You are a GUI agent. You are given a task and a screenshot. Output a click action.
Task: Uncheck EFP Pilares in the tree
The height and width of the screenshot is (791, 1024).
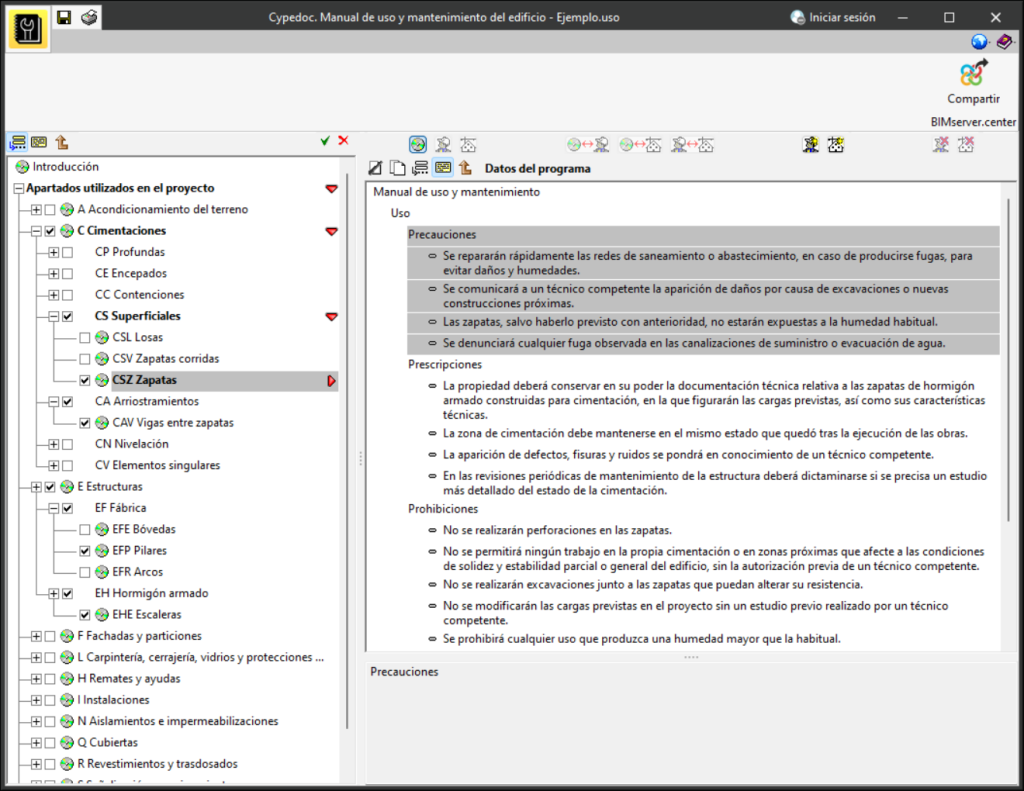click(x=85, y=550)
